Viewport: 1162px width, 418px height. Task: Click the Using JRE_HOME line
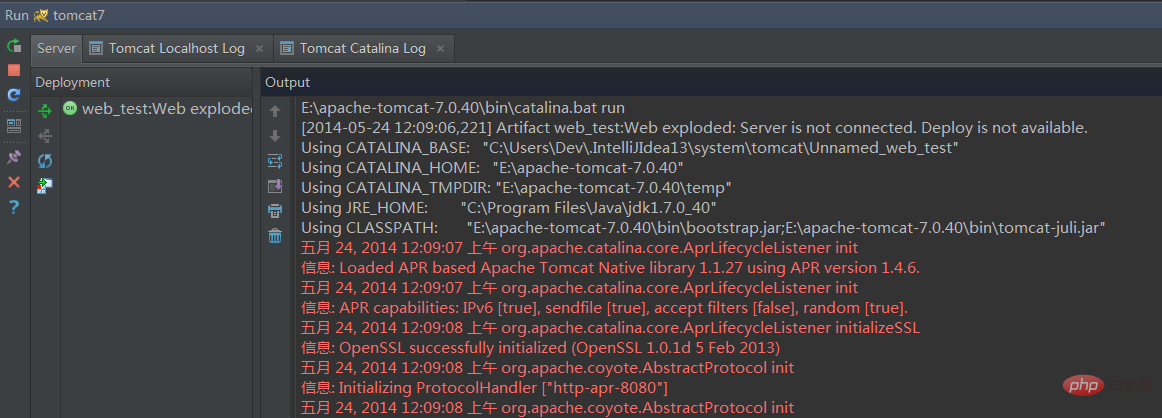tap(508, 208)
